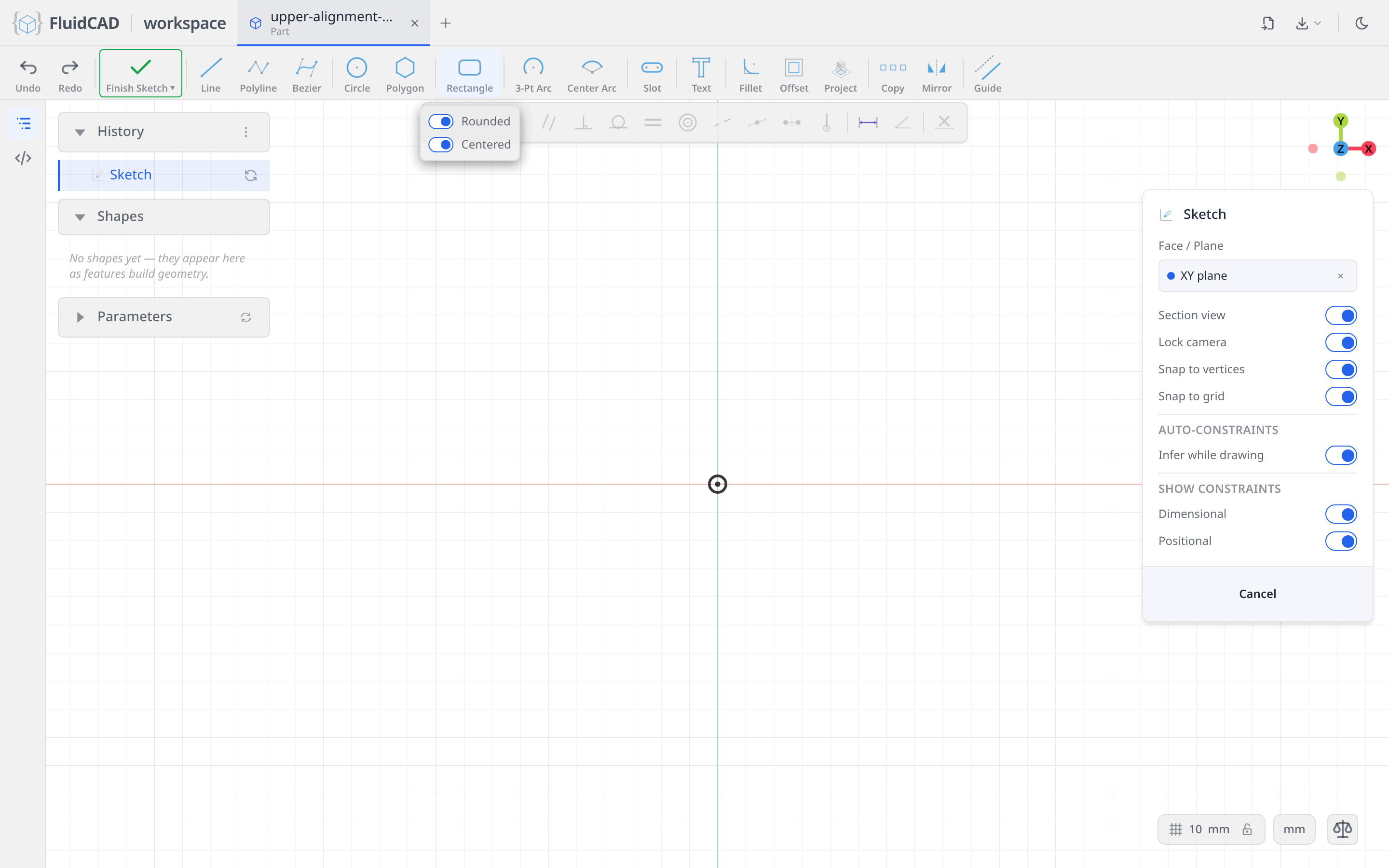1389x868 pixels.
Task: Open the code view in sidebar
Action: 23,158
